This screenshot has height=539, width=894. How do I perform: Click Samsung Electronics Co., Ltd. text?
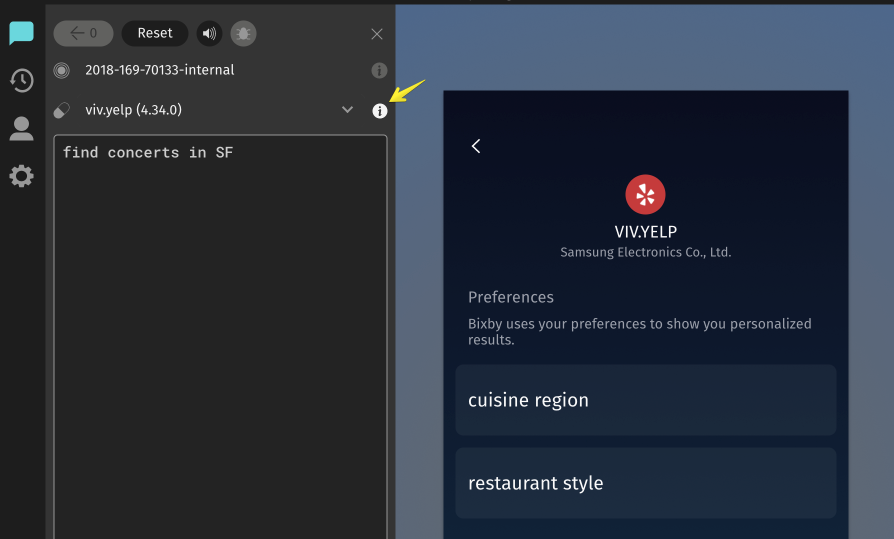(x=645, y=252)
